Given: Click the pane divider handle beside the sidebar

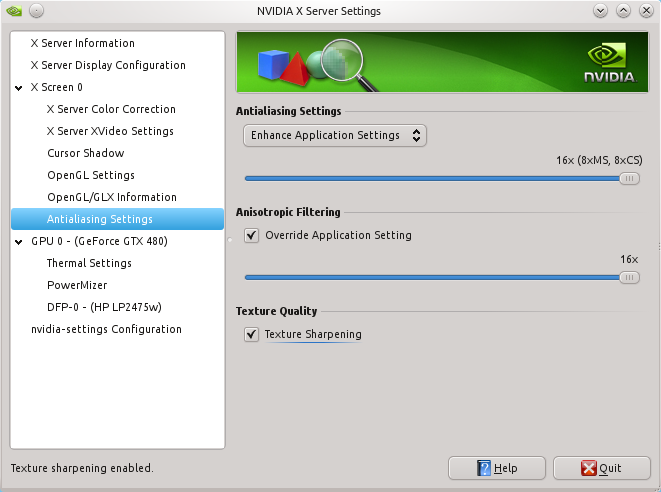Looking at the screenshot, I should [x=230, y=240].
